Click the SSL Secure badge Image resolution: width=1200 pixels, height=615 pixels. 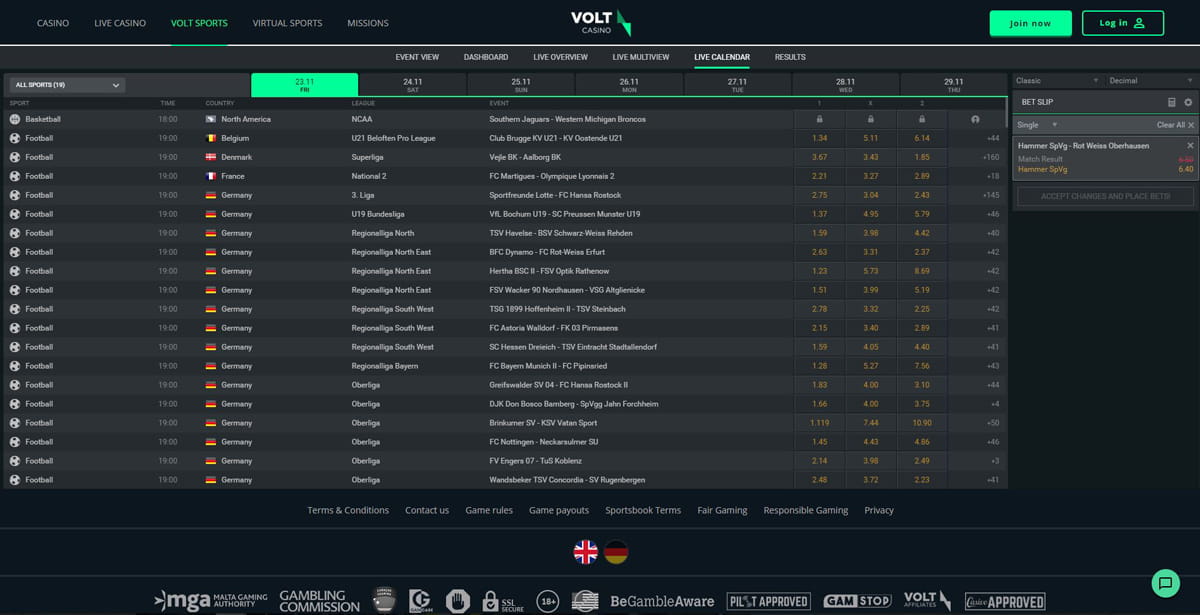click(x=502, y=601)
